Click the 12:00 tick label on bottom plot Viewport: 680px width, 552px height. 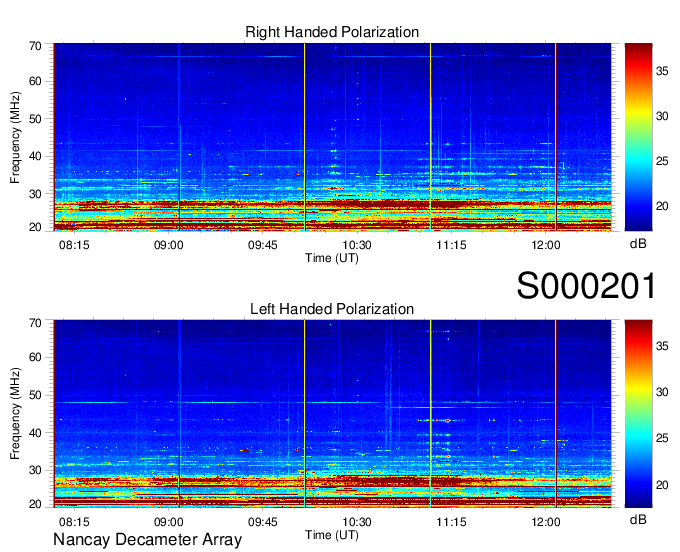click(546, 522)
